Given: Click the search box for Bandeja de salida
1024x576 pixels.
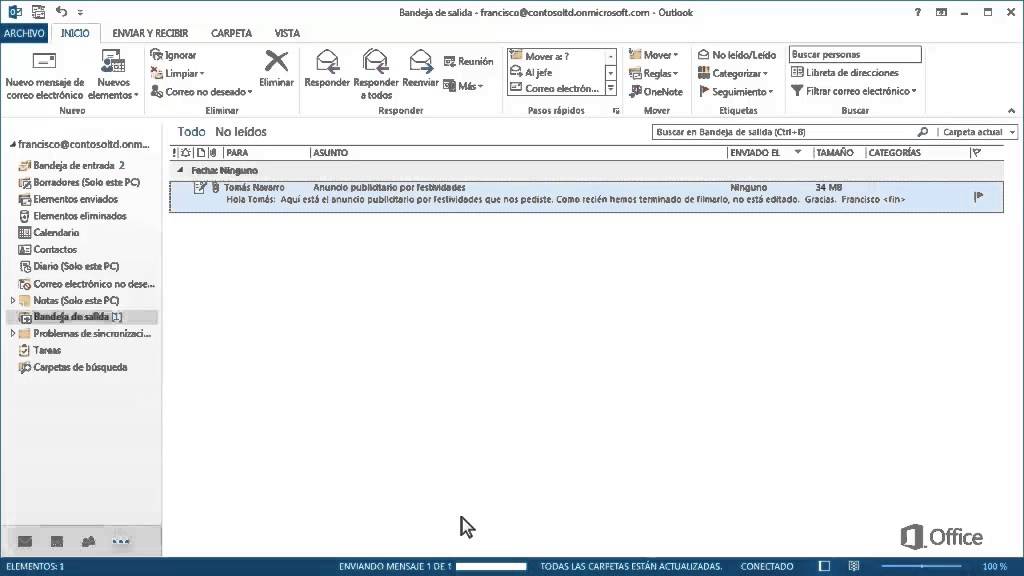Looking at the screenshot, I should click(784, 132).
